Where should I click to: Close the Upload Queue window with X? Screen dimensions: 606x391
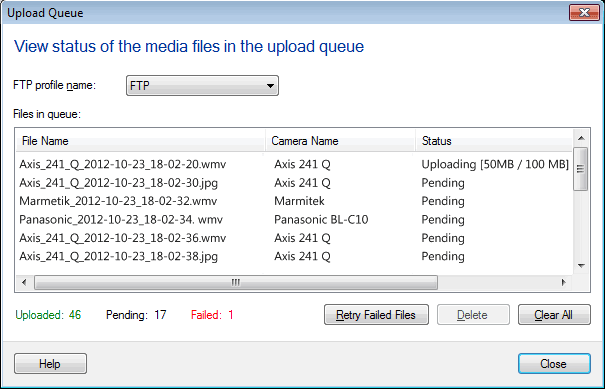[x=584, y=13]
